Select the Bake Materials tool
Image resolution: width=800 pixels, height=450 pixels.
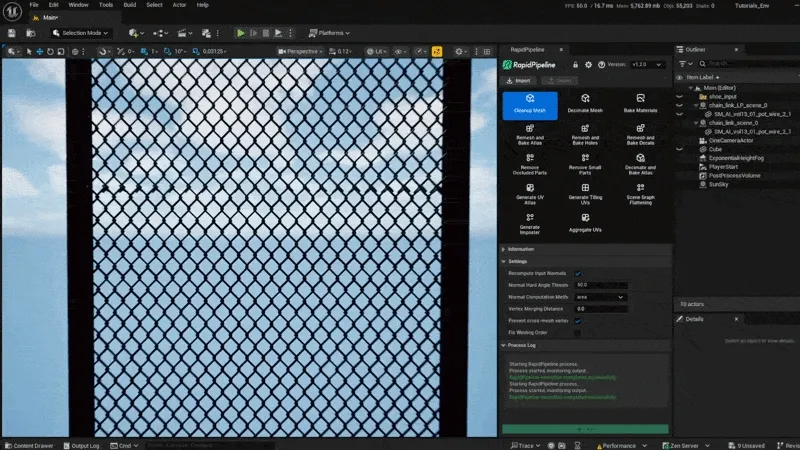coord(640,103)
